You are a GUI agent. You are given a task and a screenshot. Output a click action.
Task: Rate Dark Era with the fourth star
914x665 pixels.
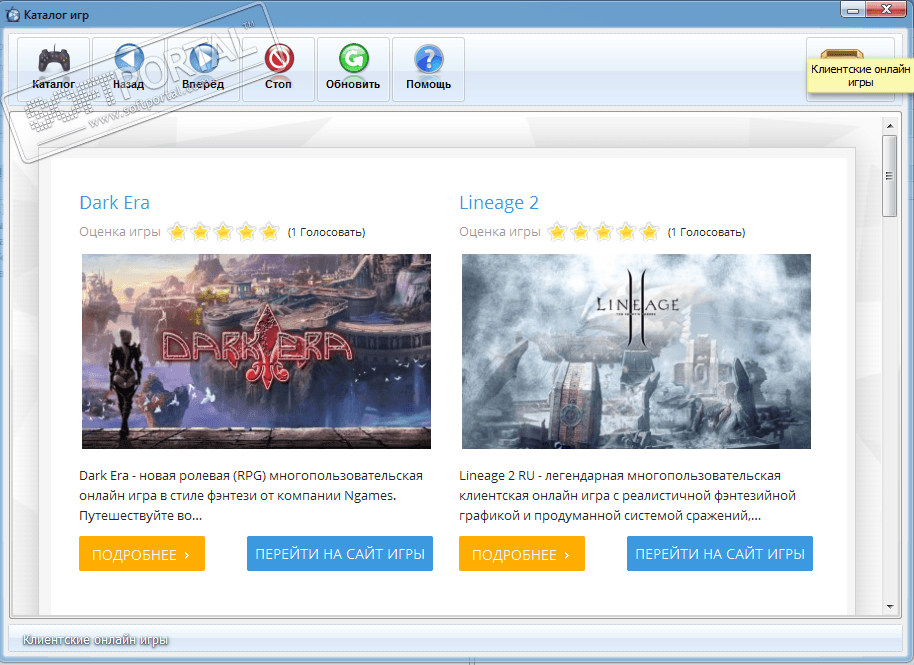pyautogui.click(x=246, y=232)
